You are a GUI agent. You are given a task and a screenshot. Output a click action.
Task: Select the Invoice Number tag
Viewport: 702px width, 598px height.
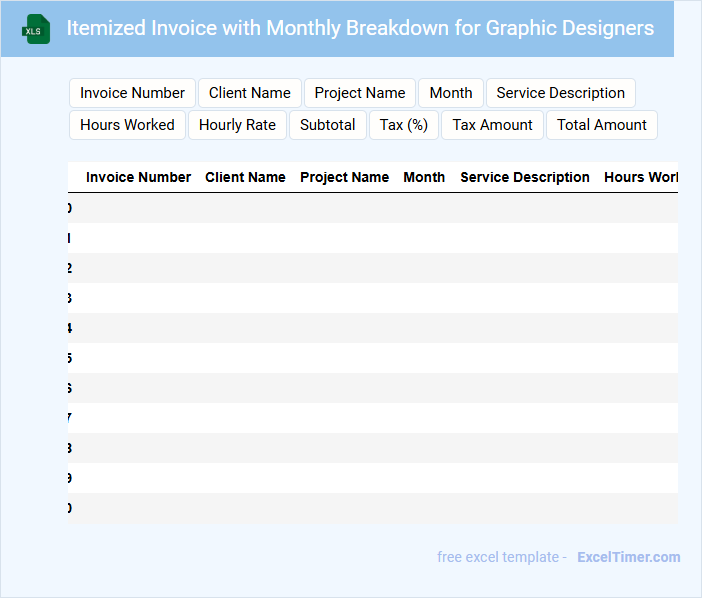coord(132,93)
